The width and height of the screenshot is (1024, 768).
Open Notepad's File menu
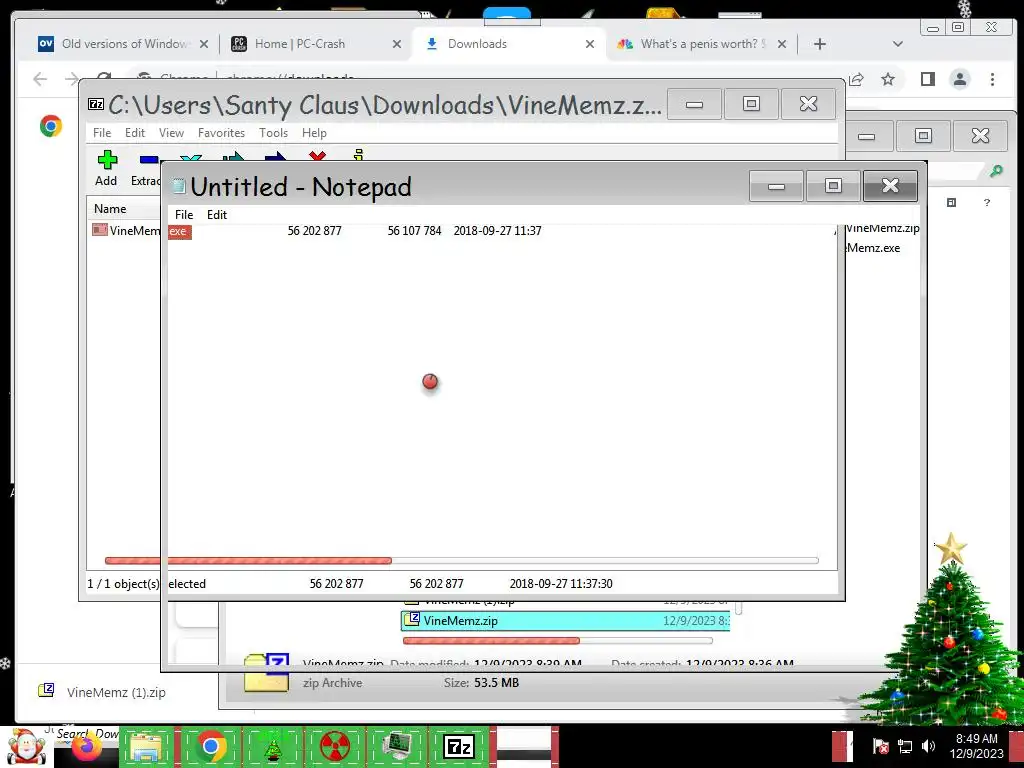coord(184,215)
